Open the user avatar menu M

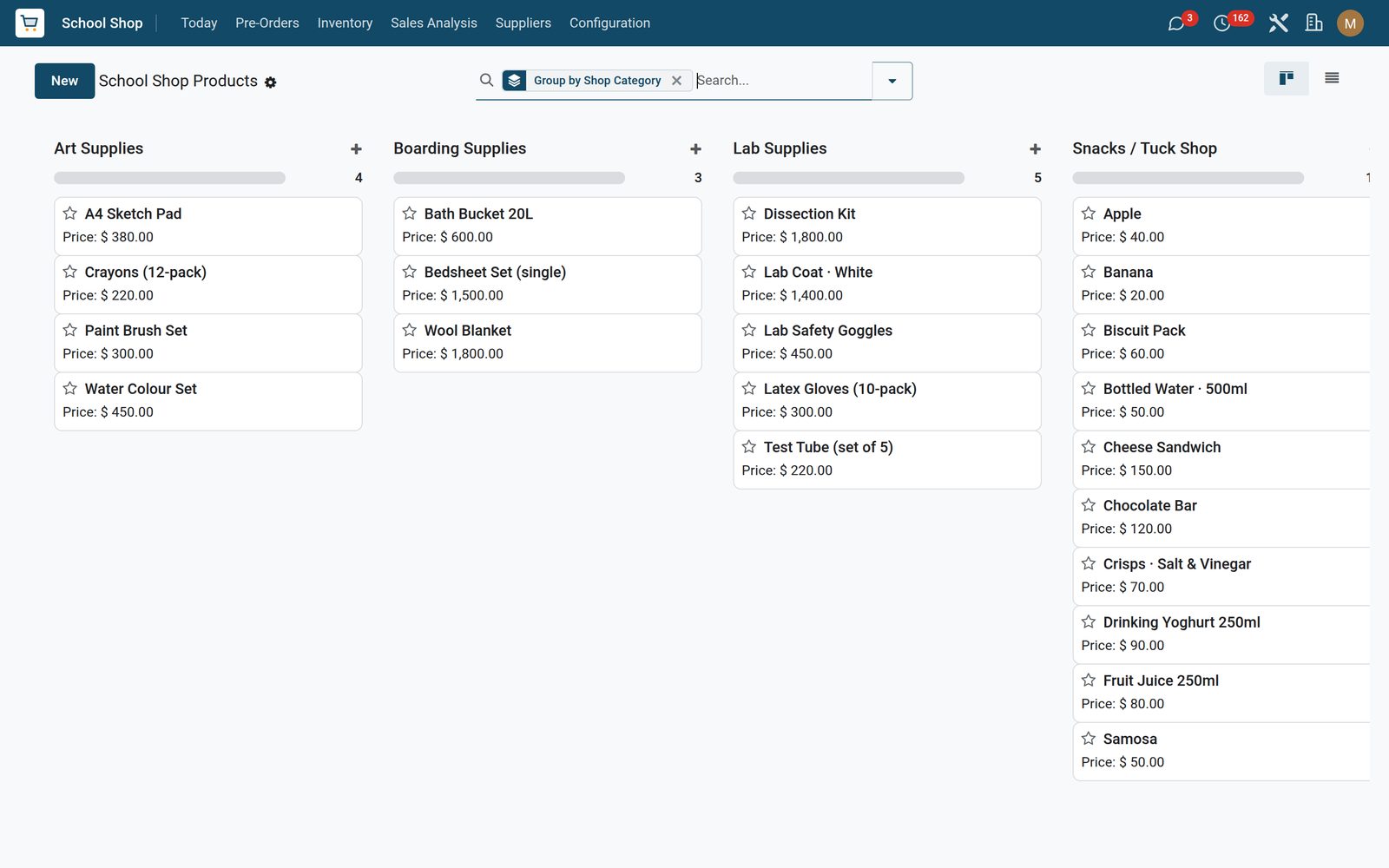[1350, 23]
